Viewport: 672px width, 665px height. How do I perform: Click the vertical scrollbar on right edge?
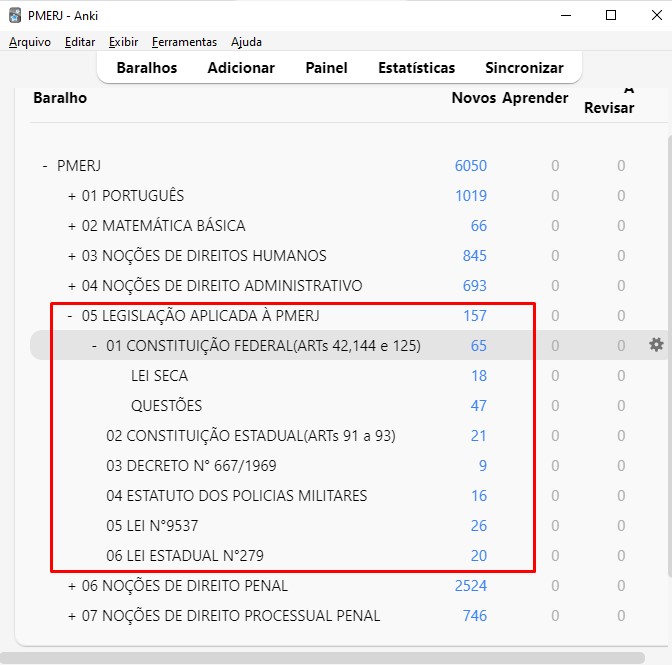tap(670, 356)
